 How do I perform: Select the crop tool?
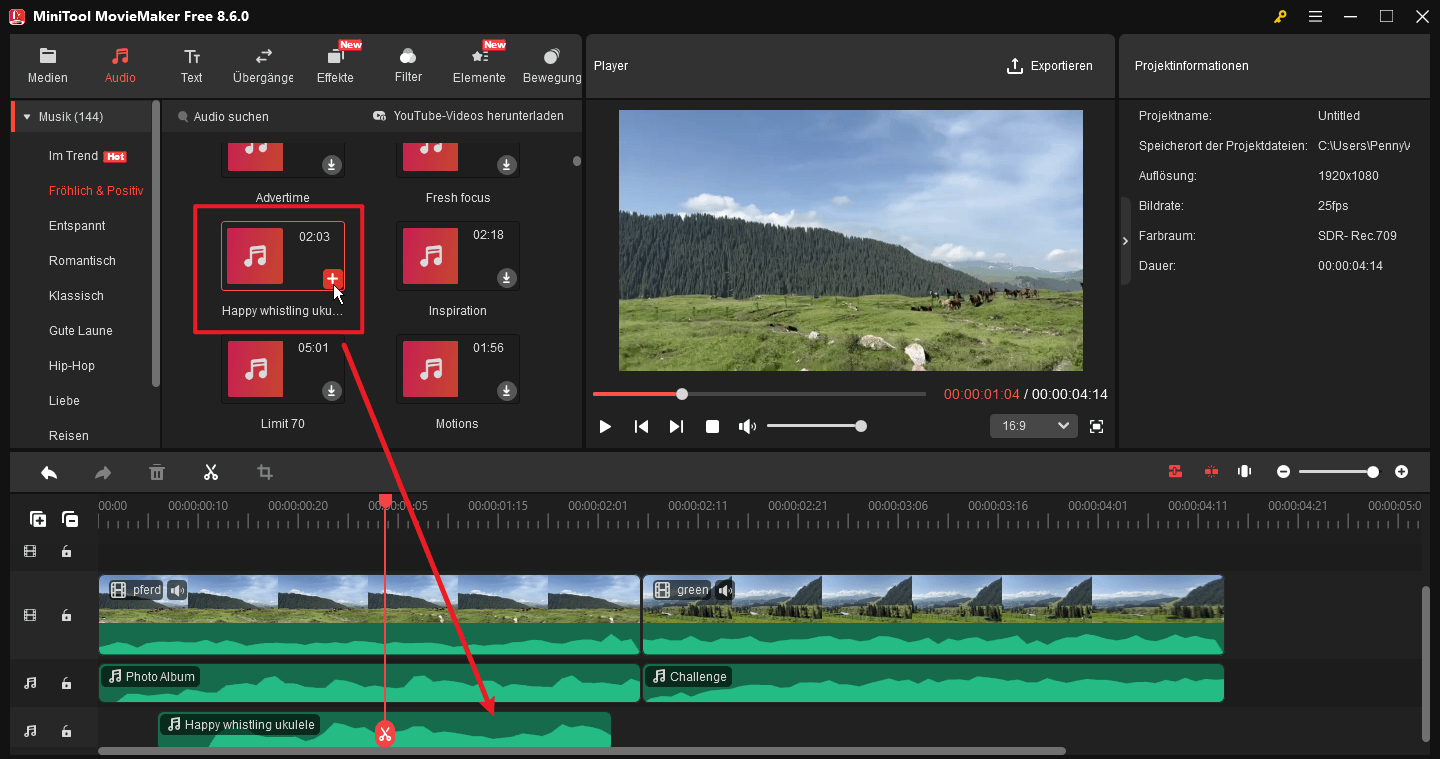pos(264,471)
